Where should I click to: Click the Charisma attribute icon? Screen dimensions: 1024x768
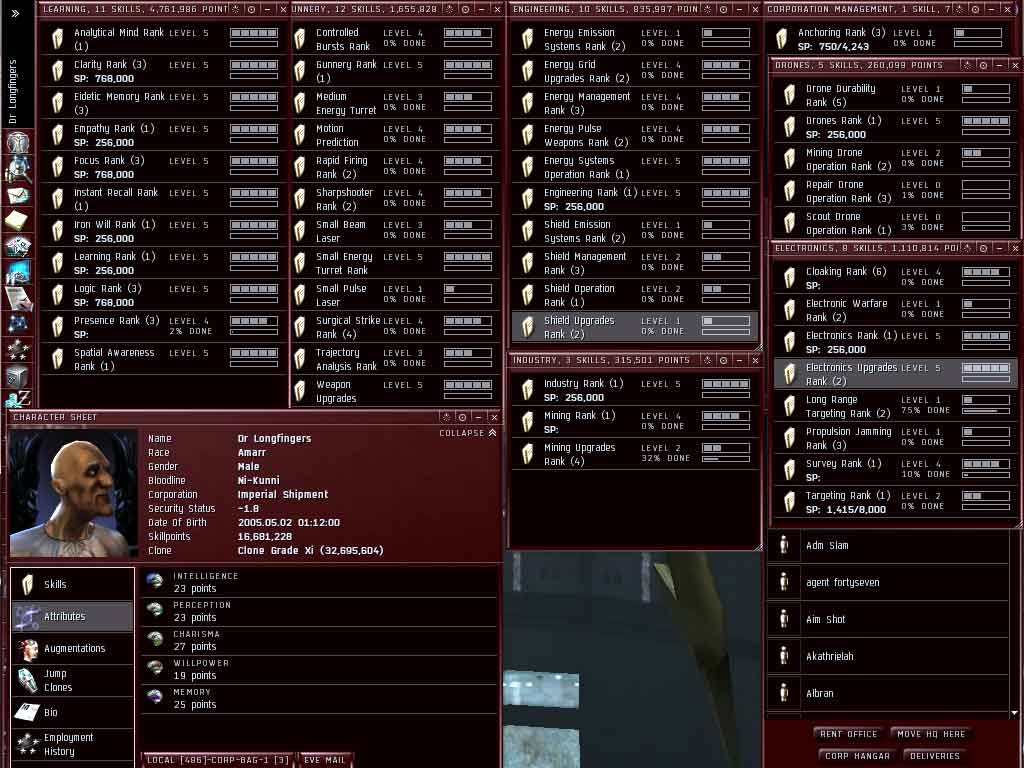click(x=155, y=639)
